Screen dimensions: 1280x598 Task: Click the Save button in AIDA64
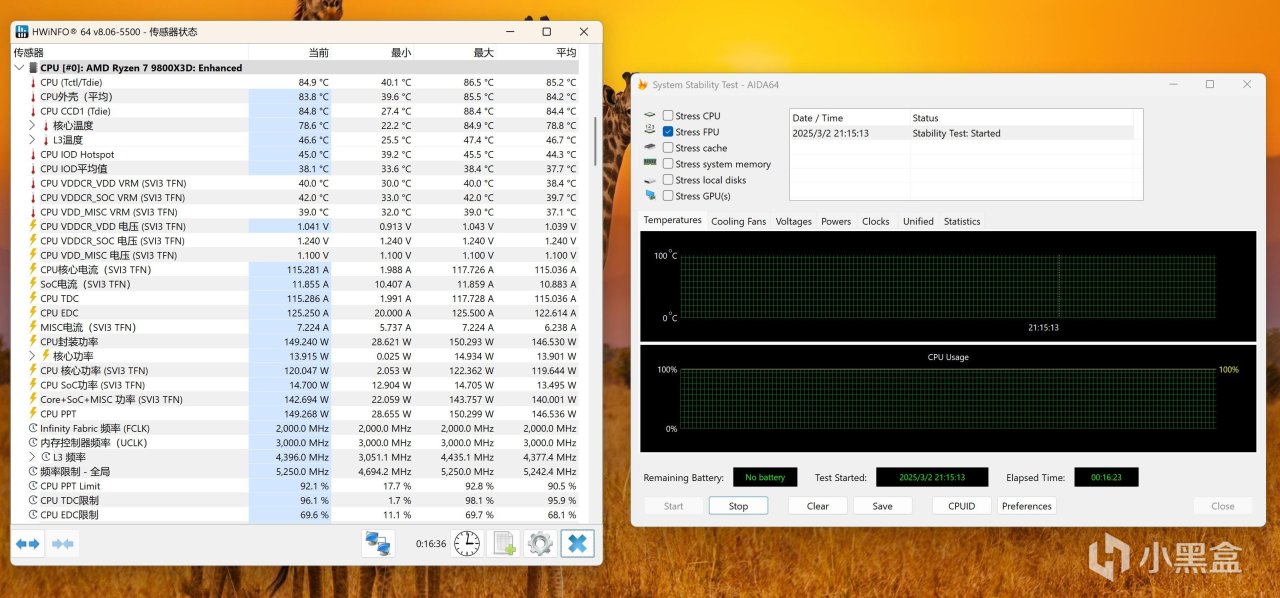coord(882,506)
